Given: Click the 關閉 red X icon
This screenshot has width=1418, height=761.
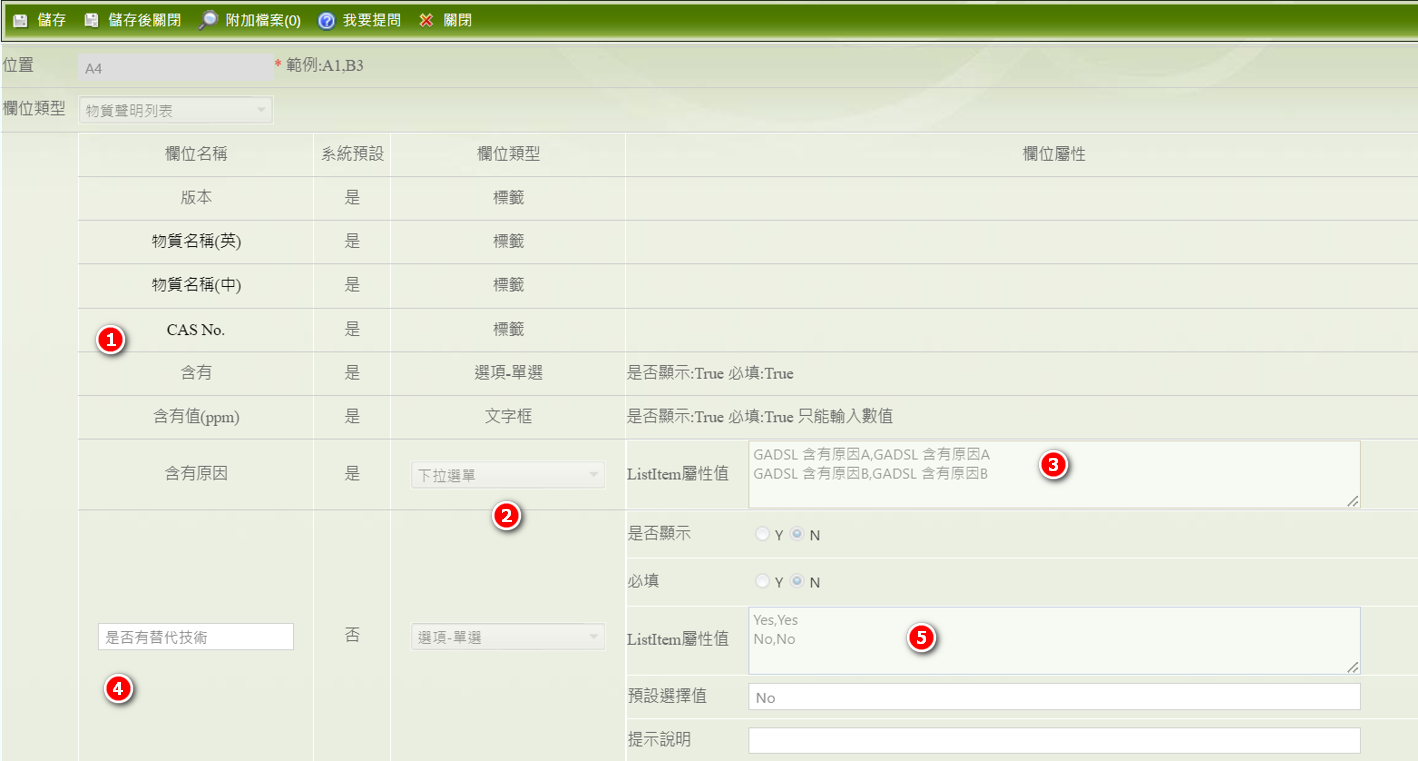Looking at the screenshot, I should coord(426,20).
